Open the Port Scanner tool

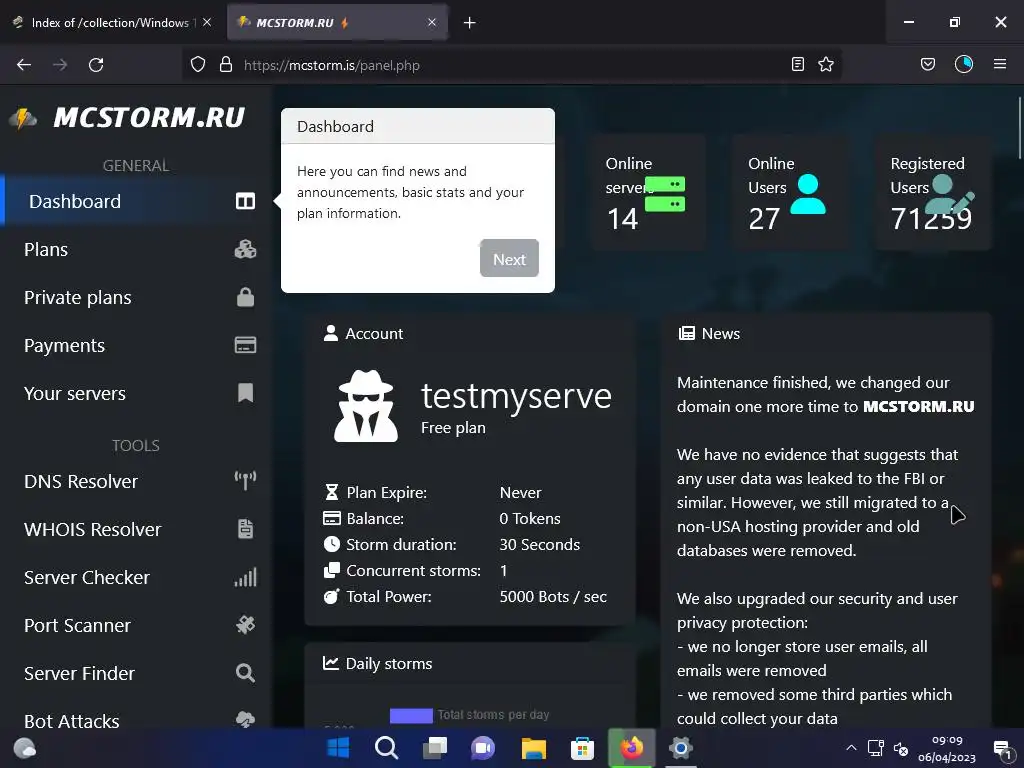click(x=135, y=625)
